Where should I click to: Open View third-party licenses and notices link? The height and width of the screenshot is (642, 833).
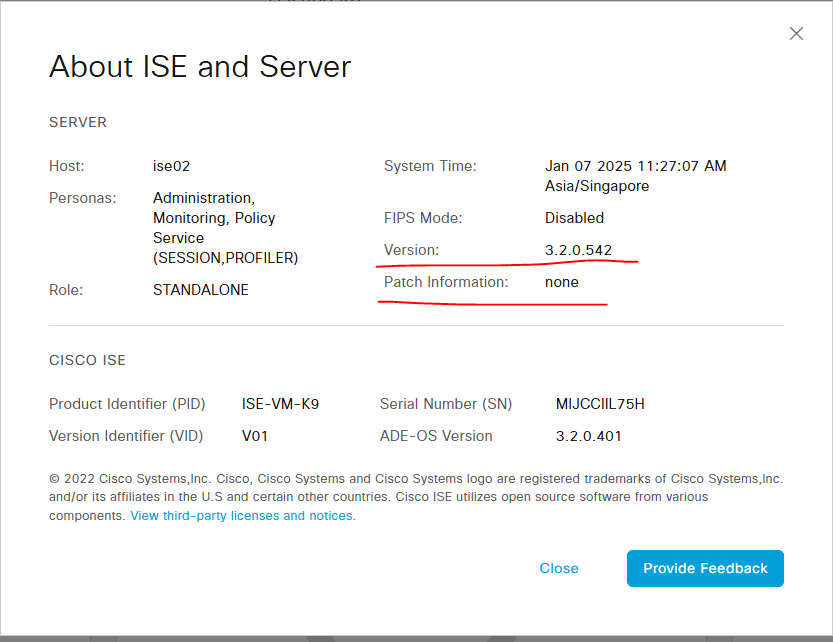coord(243,516)
